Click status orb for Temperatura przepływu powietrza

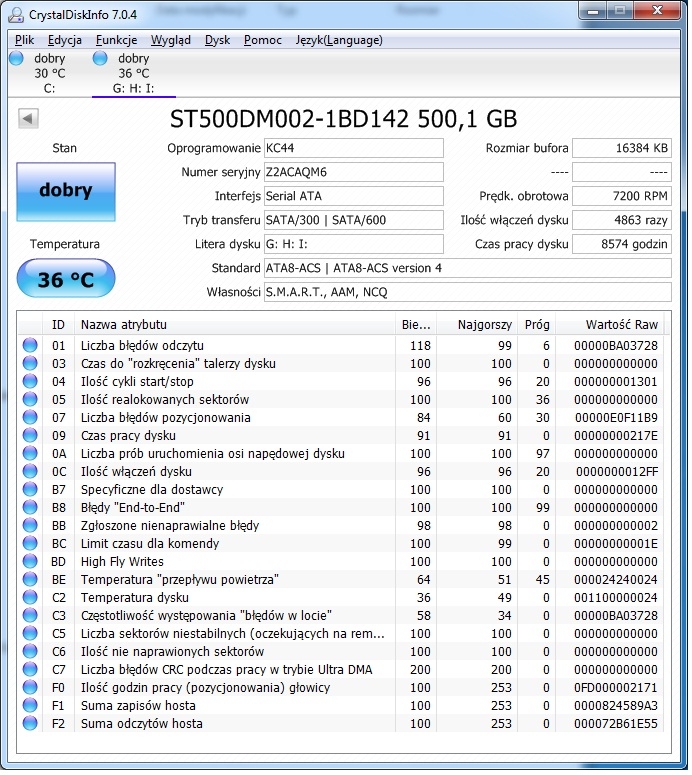click(x=30, y=579)
